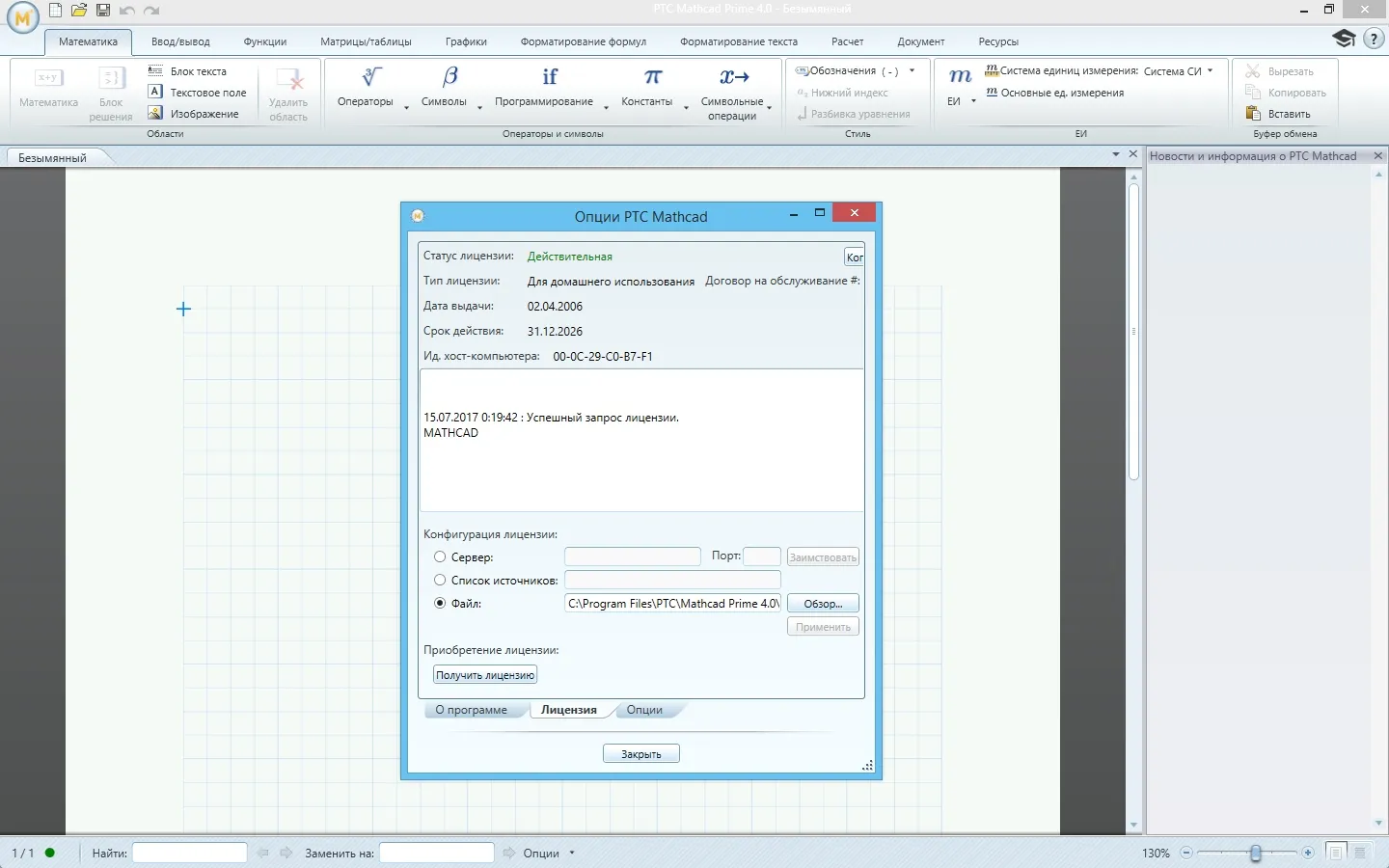1389x868 pixels.
Task: Open the Символы beta icon
Action: pyautogui.click(x=450, y=77)
